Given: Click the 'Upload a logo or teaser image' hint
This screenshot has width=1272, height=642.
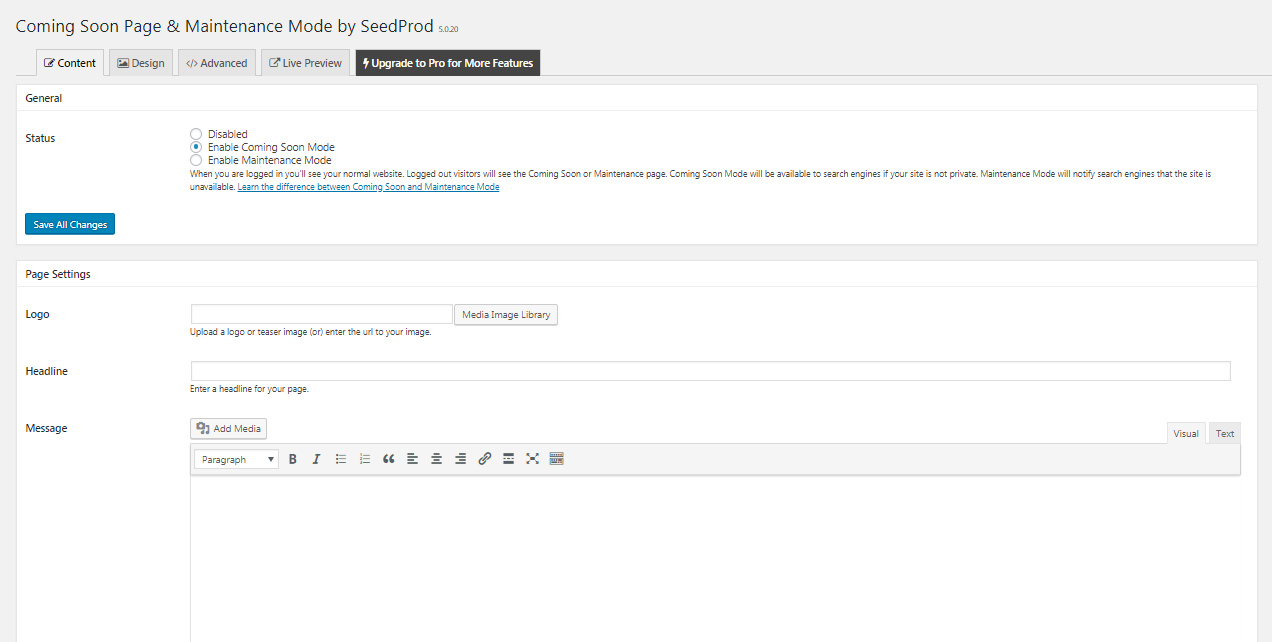Looking at the screenshot, I should click(311, 332).
